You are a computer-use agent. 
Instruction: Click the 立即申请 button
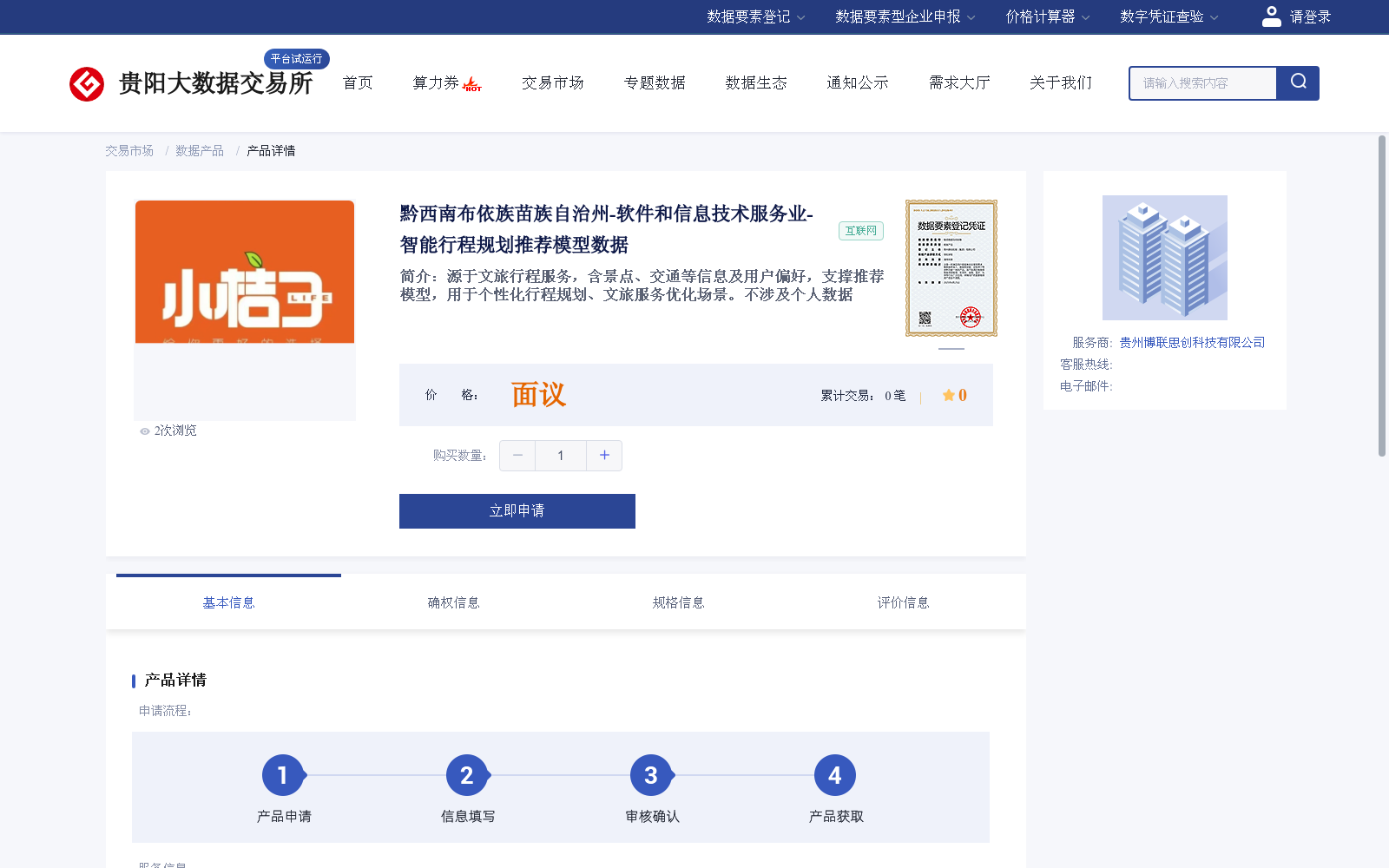[517, 511]
